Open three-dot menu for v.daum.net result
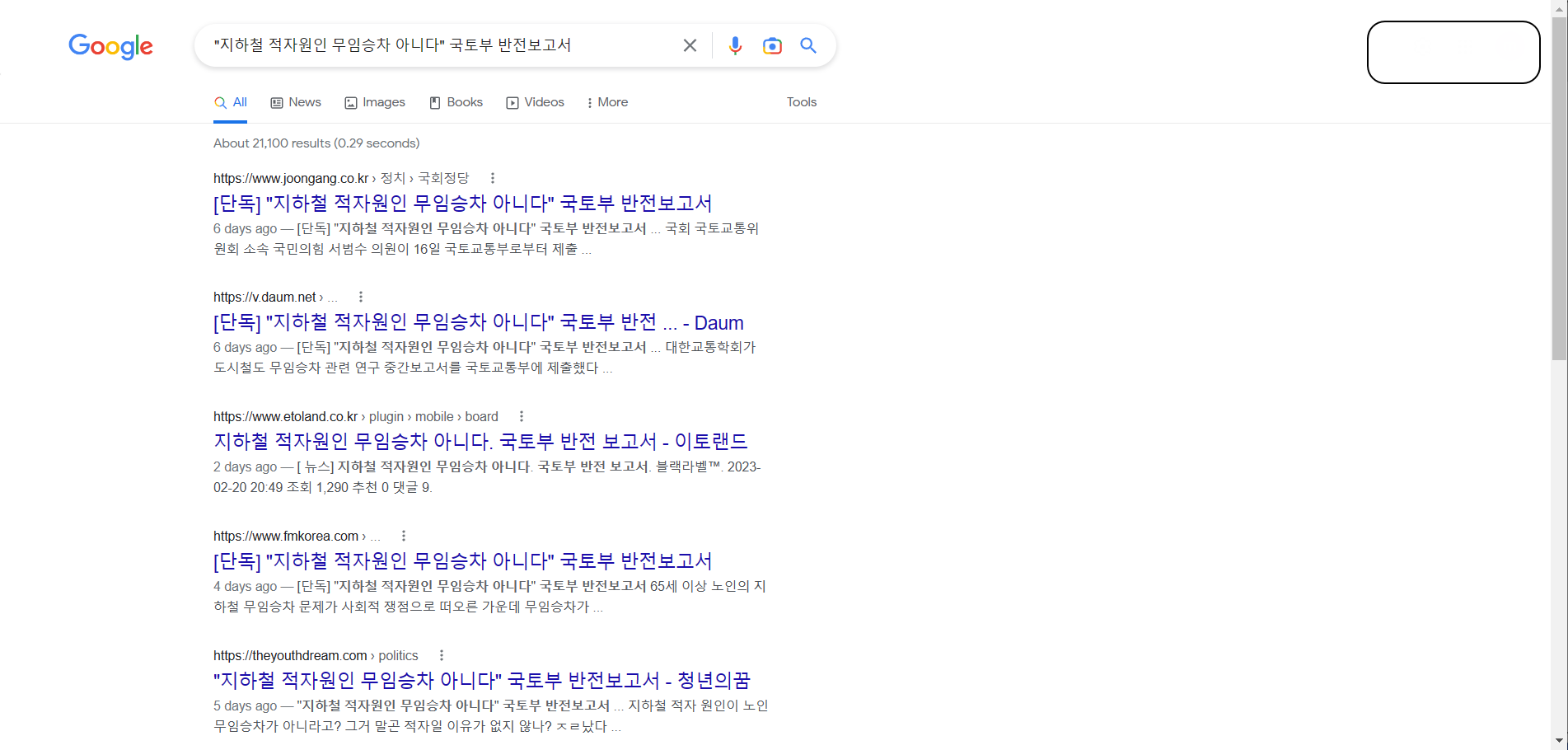 click(361, 297)
